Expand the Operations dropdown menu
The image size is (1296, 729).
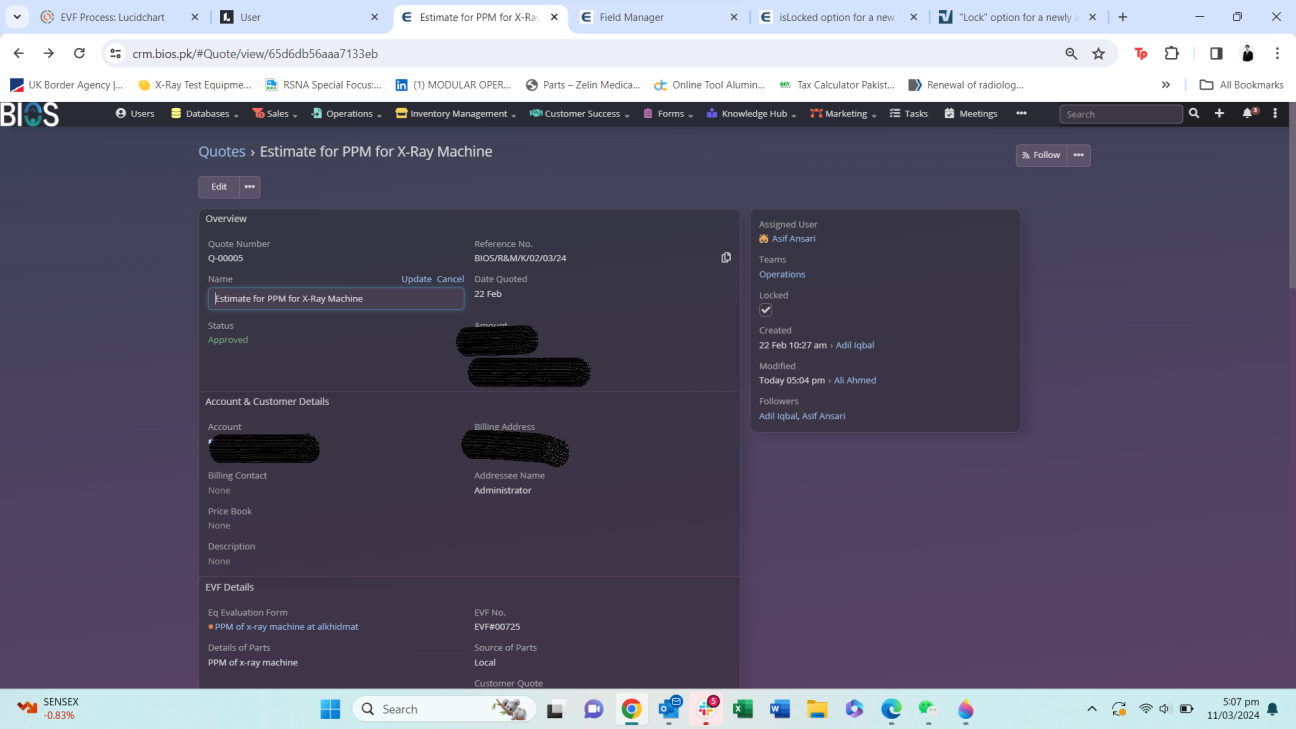click(x=346, y=114)
